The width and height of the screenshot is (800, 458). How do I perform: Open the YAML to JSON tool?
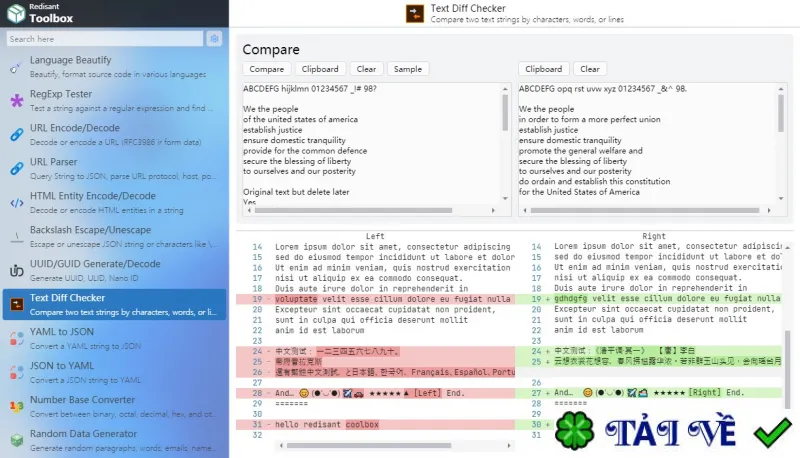pyautogui.click(x=114, y=339)
